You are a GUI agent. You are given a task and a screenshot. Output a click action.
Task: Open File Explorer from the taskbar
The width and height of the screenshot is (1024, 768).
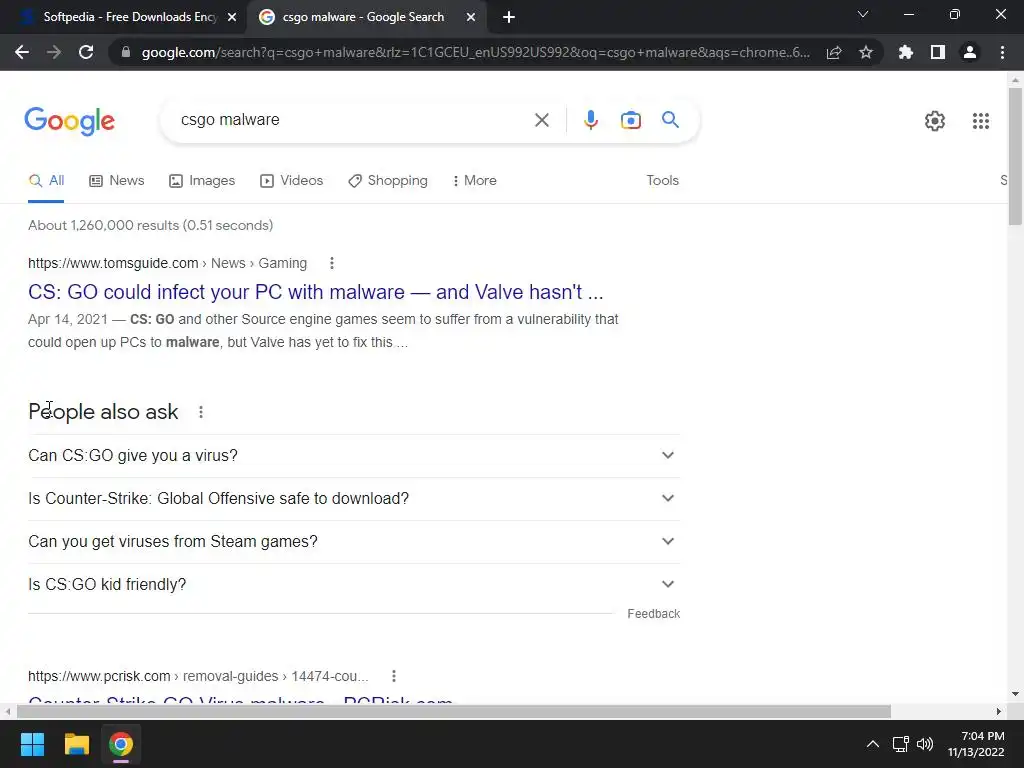[76, 744]
